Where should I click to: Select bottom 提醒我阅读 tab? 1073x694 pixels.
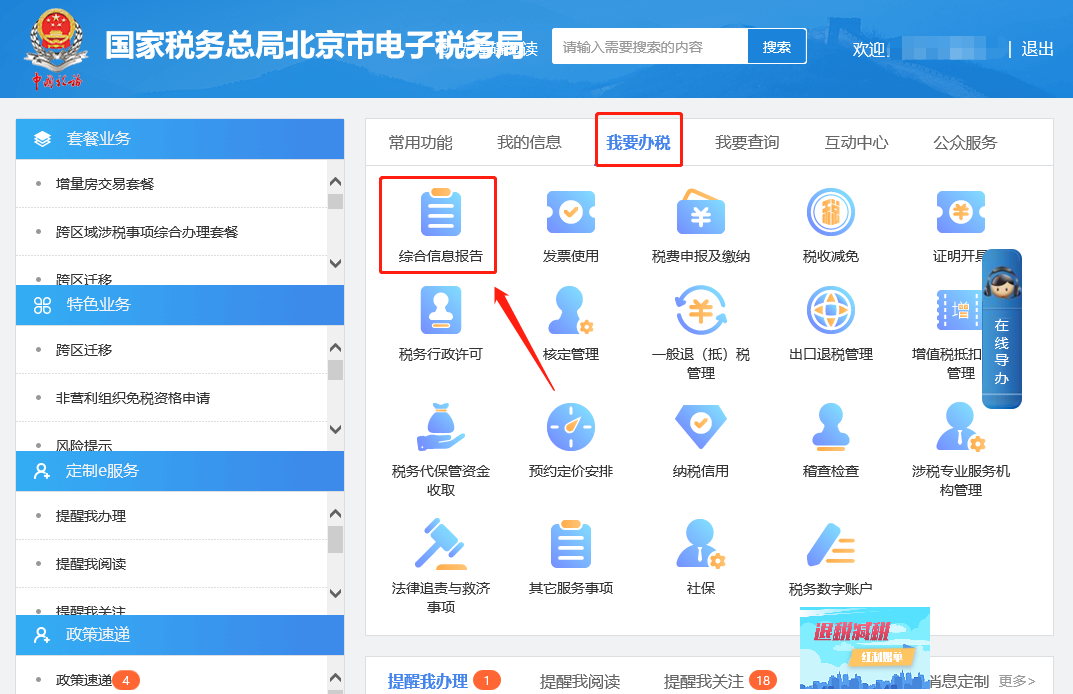point(580,682)
